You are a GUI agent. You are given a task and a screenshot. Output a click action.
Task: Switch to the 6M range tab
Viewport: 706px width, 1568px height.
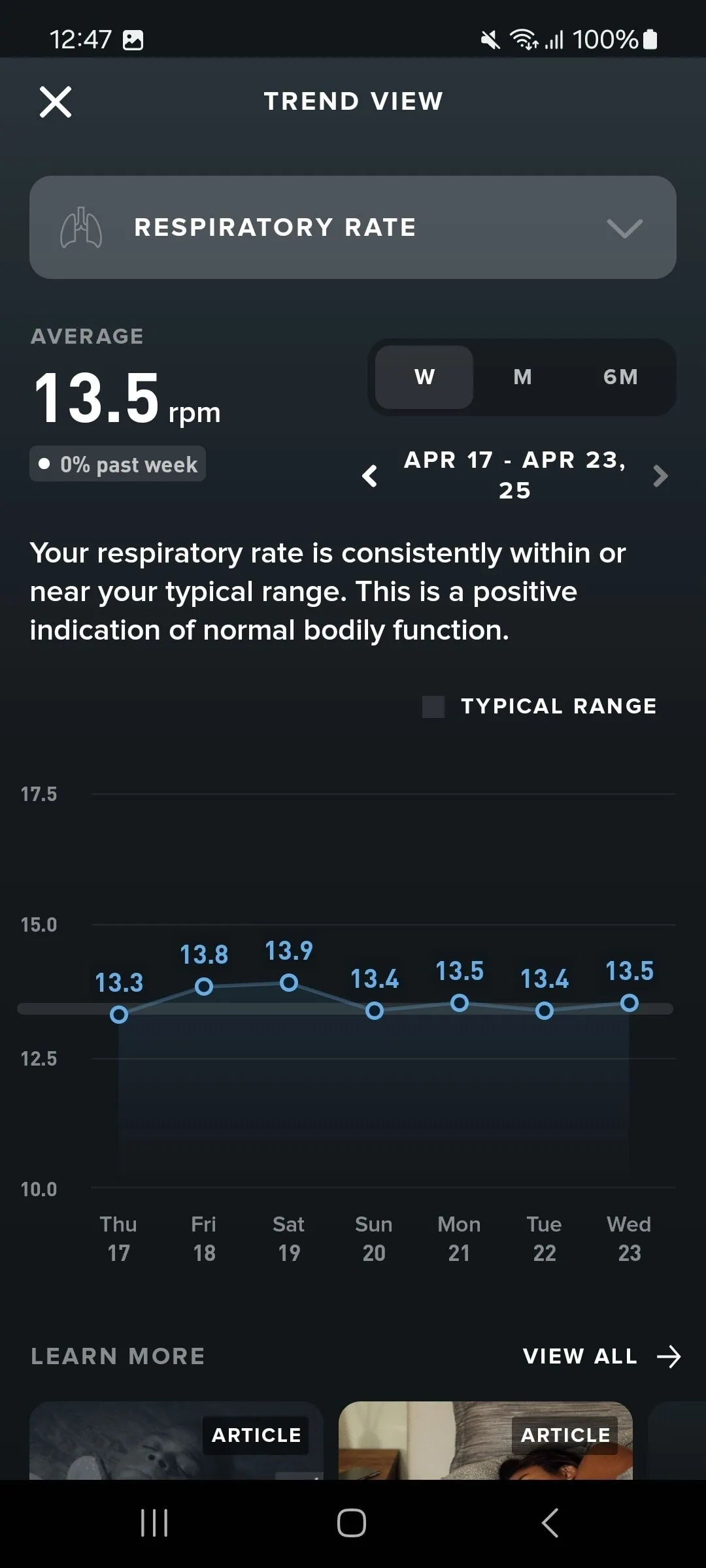click(620, 377)
